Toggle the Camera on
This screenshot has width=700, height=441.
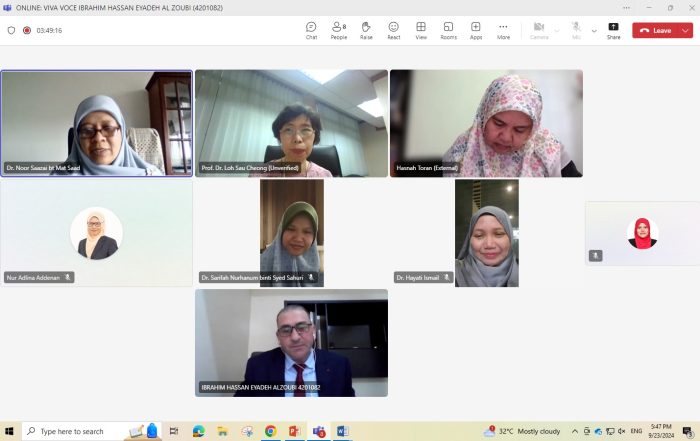click(x=539, y=30)
